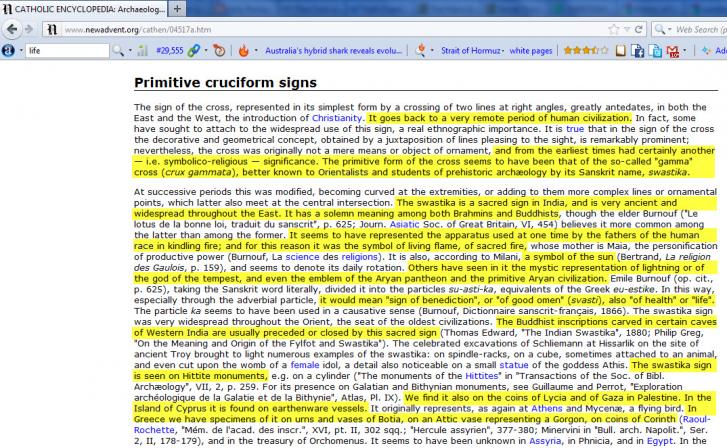Reload the page with the refresh icon
The image size is (727, 448).
636,29
